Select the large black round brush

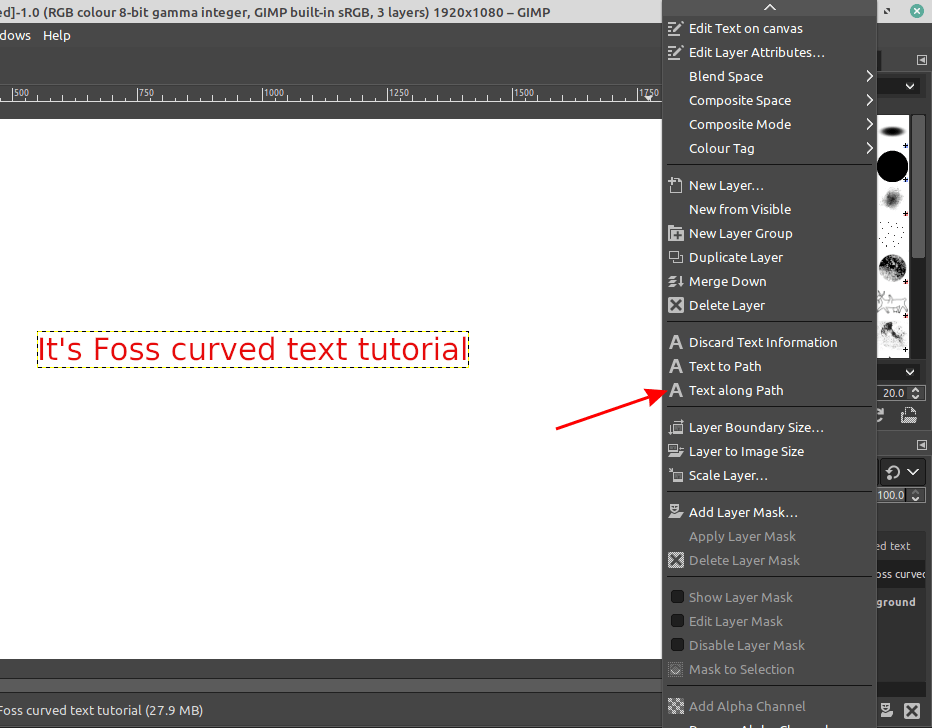(x=892, y=167)
